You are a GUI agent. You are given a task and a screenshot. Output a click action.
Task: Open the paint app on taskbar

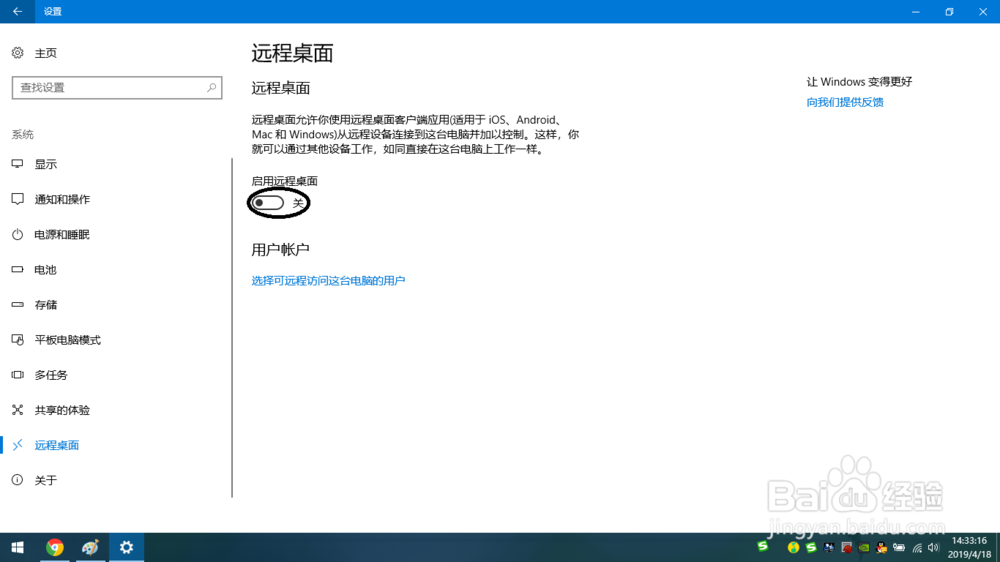tap(90, 547)
